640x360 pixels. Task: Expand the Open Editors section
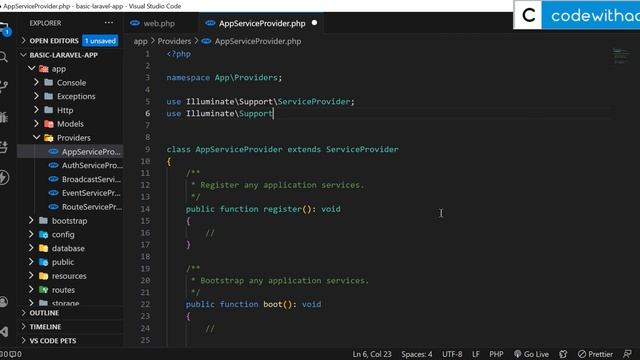pos(23,41)
